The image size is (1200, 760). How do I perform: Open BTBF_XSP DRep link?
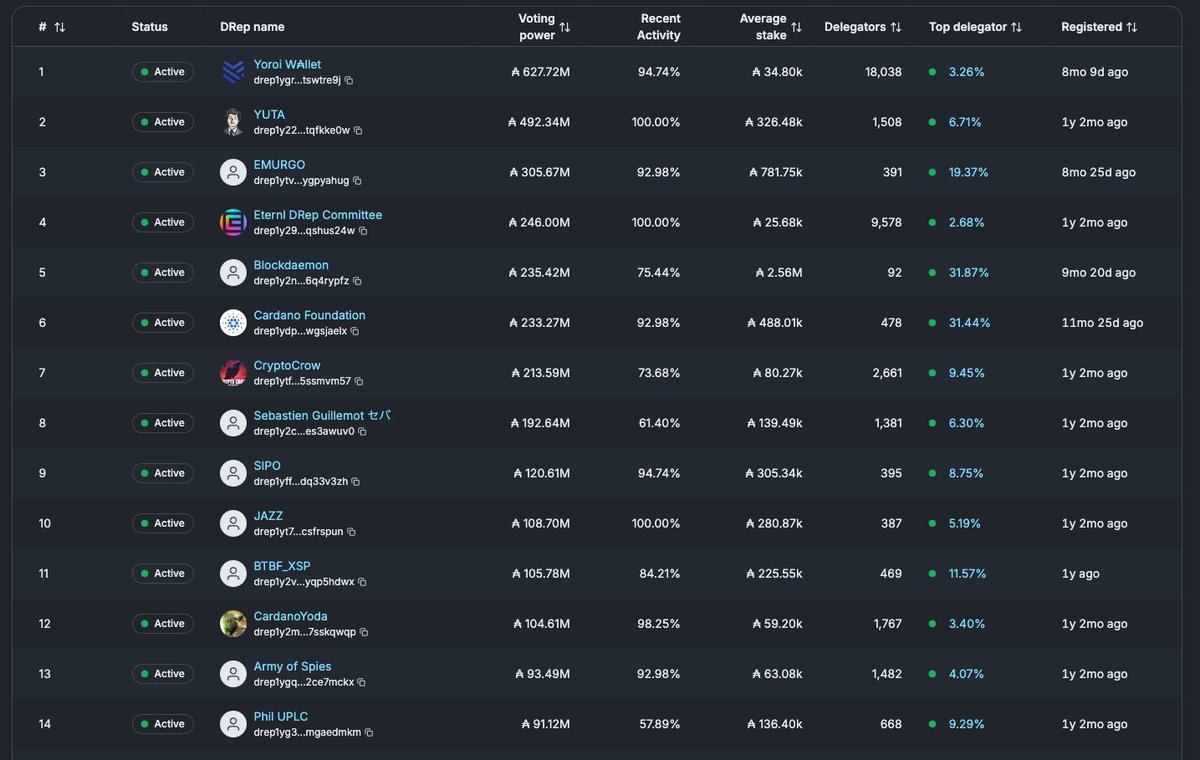pyautogui.click(x=282, y=566)
